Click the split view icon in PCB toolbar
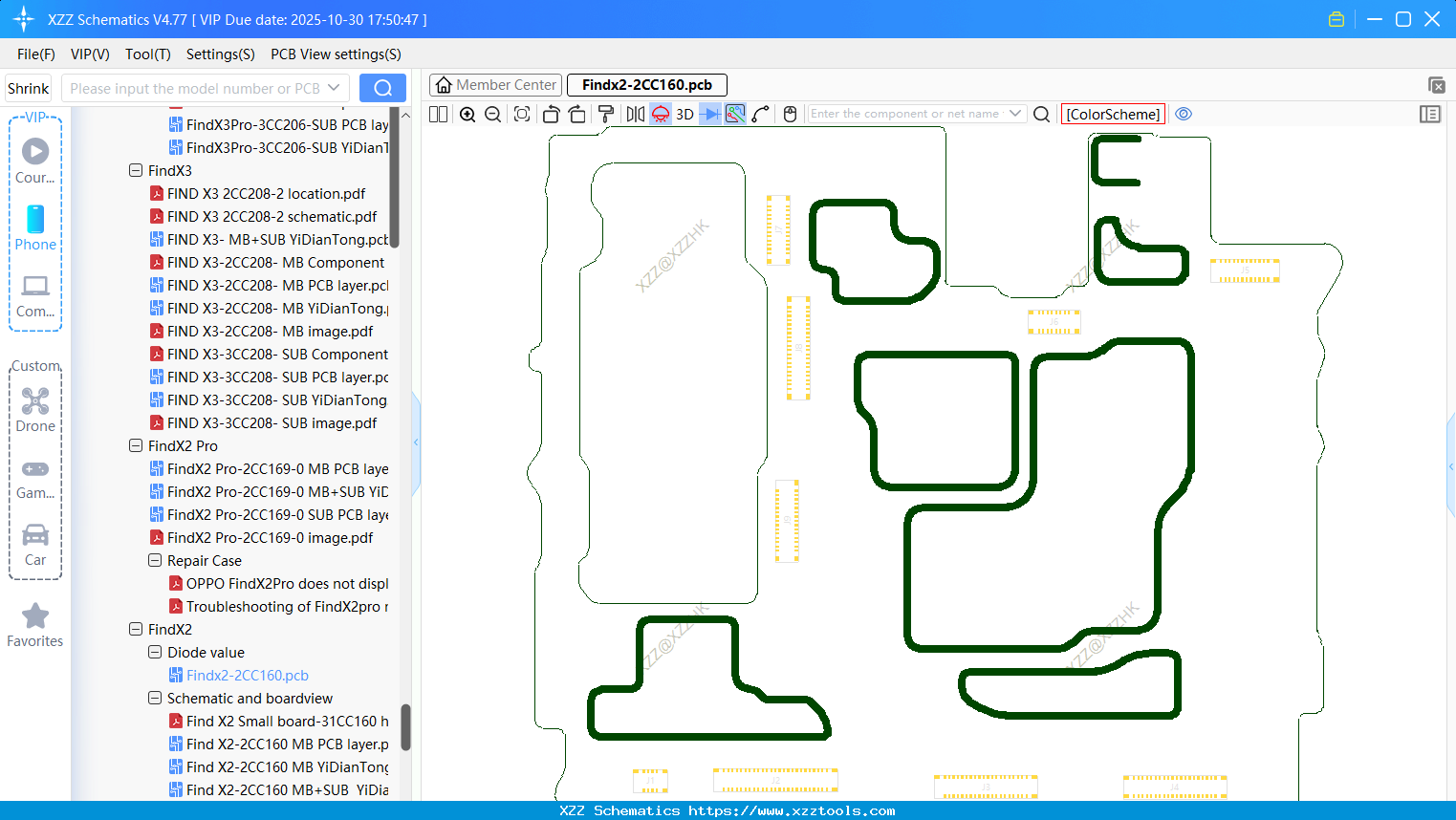The image size is (1456, 820). [x=438, y=114]
